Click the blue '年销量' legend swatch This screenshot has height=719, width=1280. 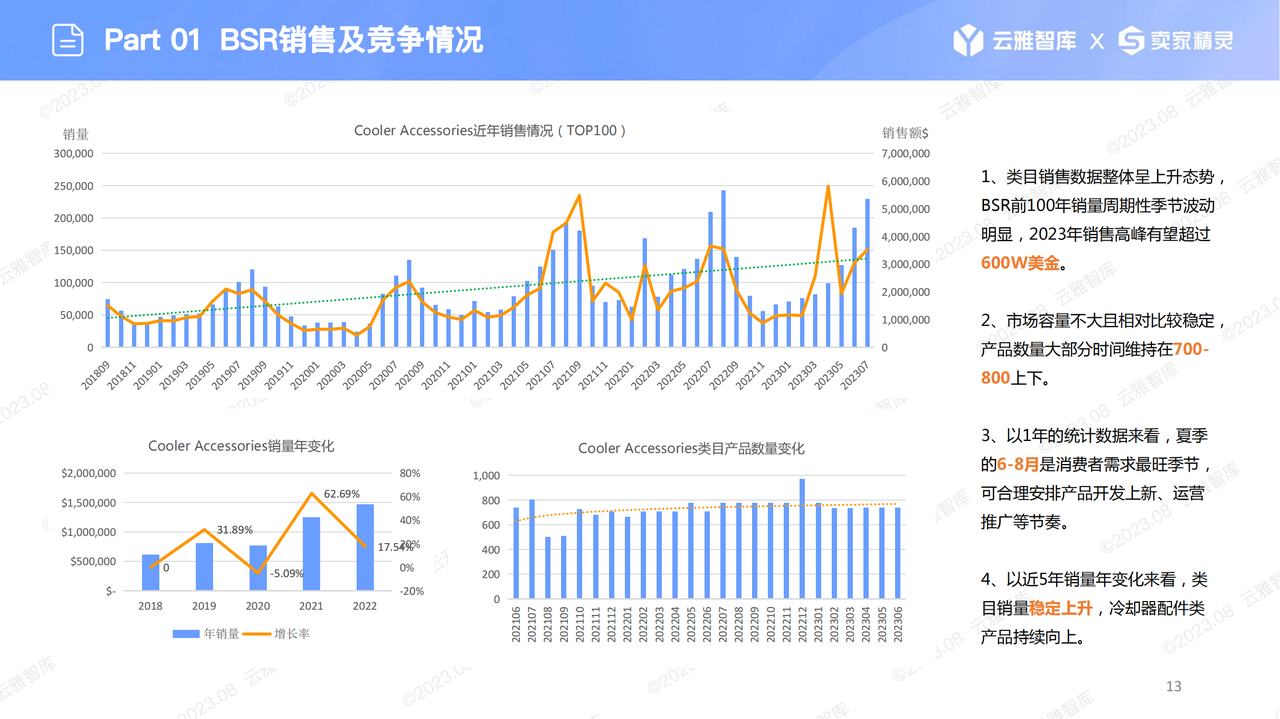[x=187, y=633]
